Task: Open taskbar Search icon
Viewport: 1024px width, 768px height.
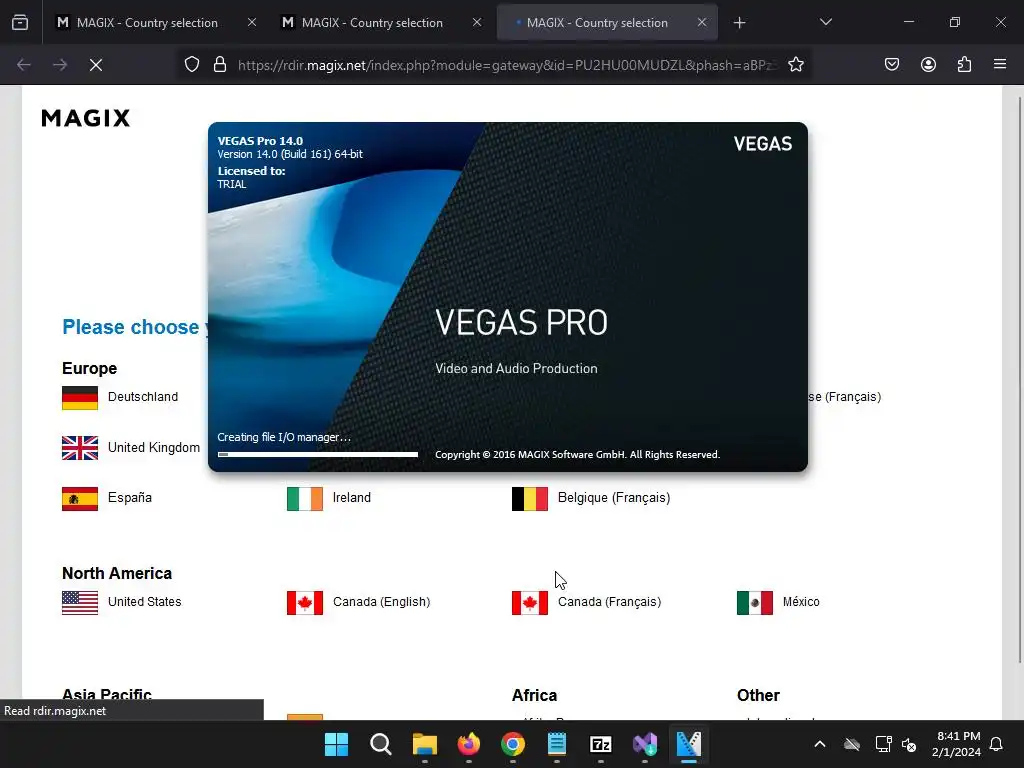Action: click(x=380, y=744)
